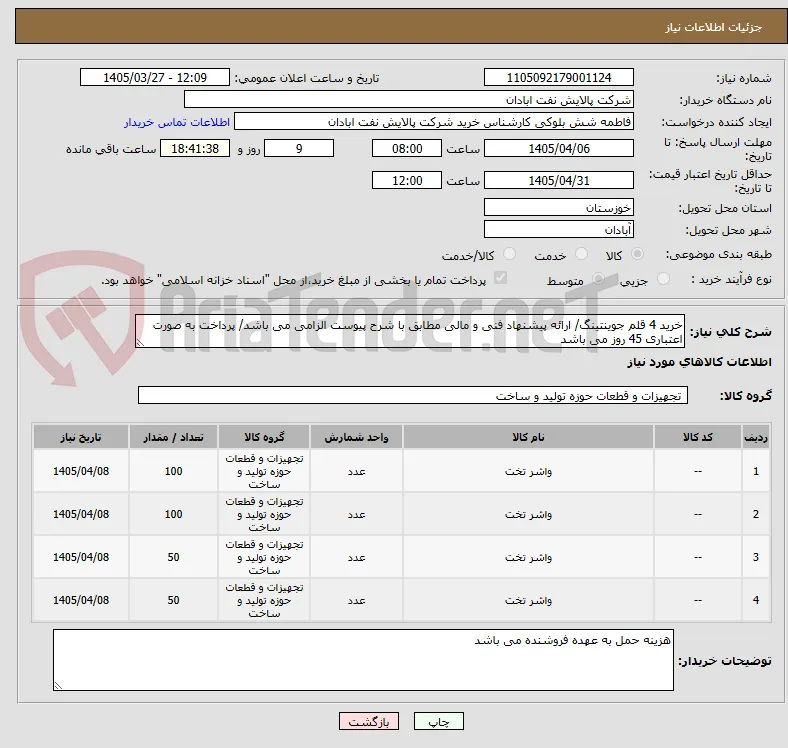Viewport: 788px width, 748px height.
Task: Click quantity 50 in row 3
Action: 173,557
